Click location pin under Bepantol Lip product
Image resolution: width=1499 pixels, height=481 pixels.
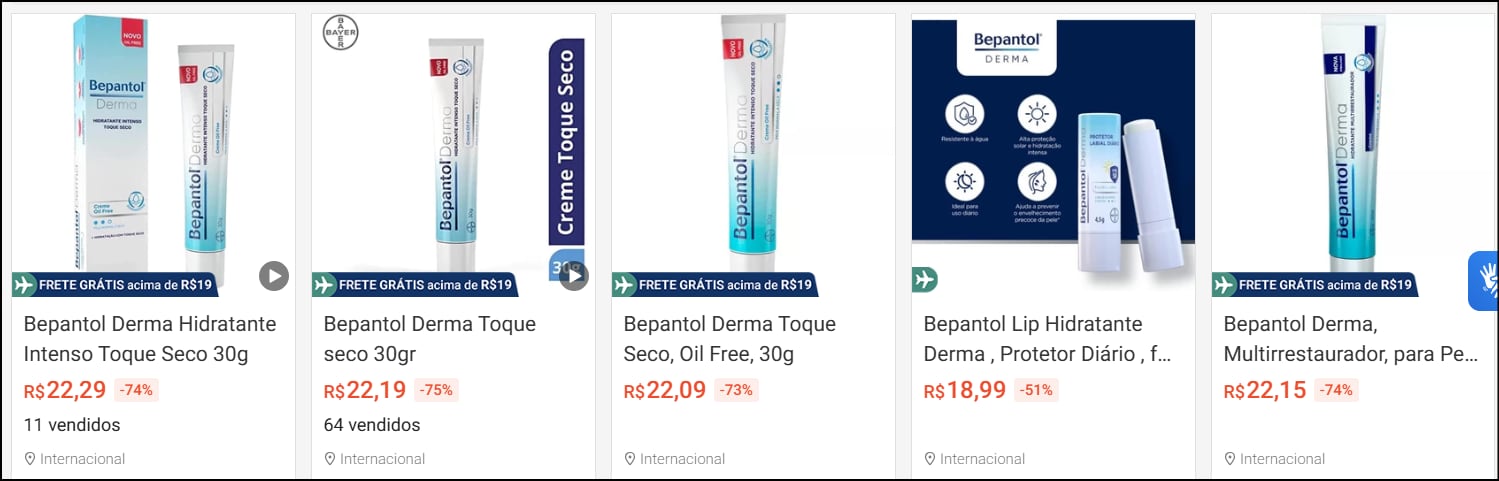click(930, 459)
